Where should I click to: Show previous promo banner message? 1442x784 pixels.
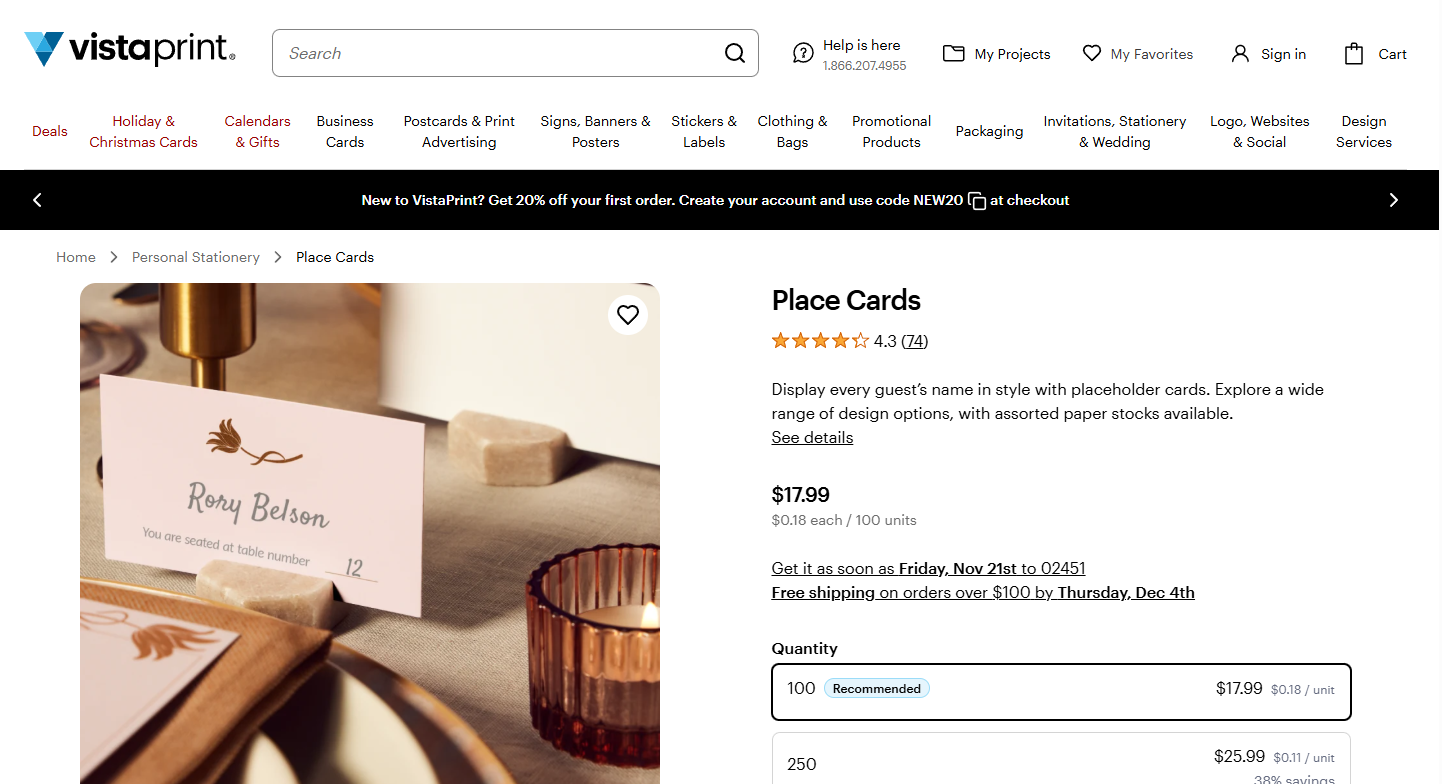pos(37,200)
